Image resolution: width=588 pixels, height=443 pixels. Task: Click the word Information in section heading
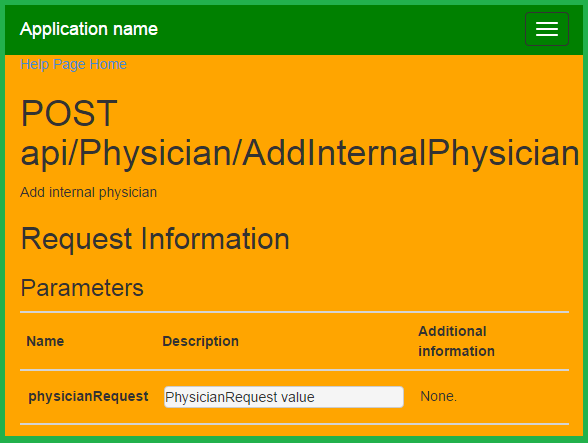(215, 239)
